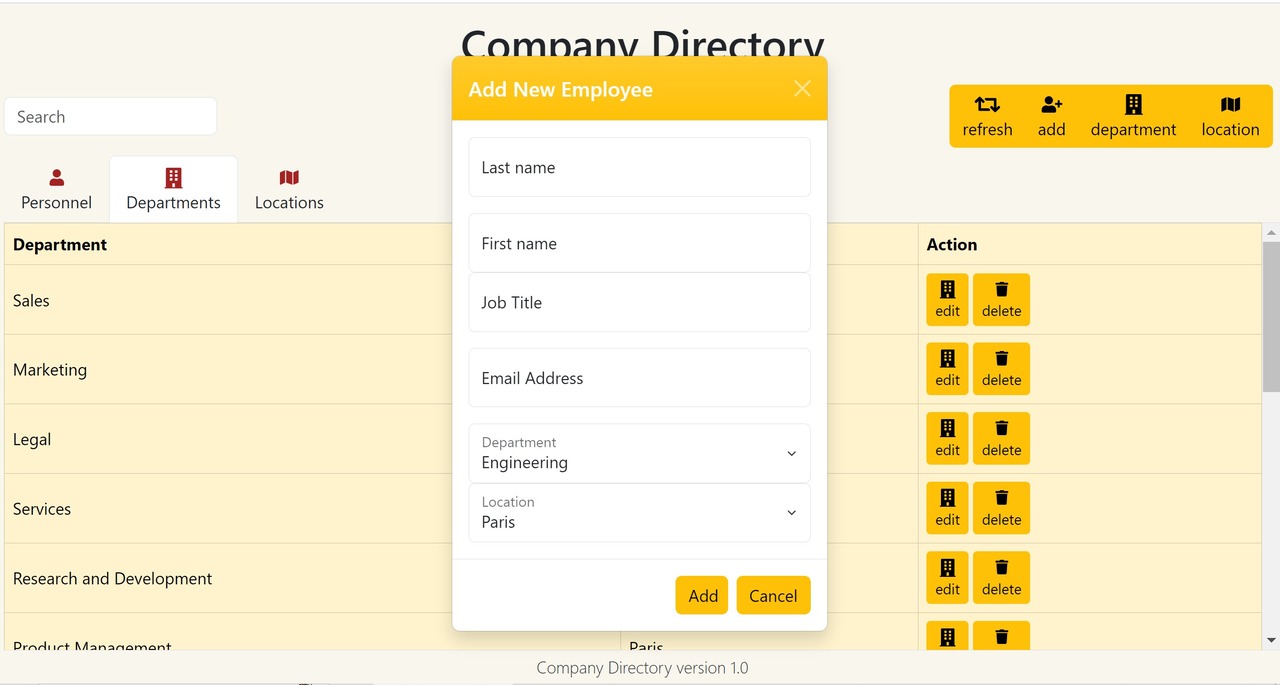The height and width of the screenshot is (685, 1280).
Task: Focus the Last name input field
Action: (639, 167)
